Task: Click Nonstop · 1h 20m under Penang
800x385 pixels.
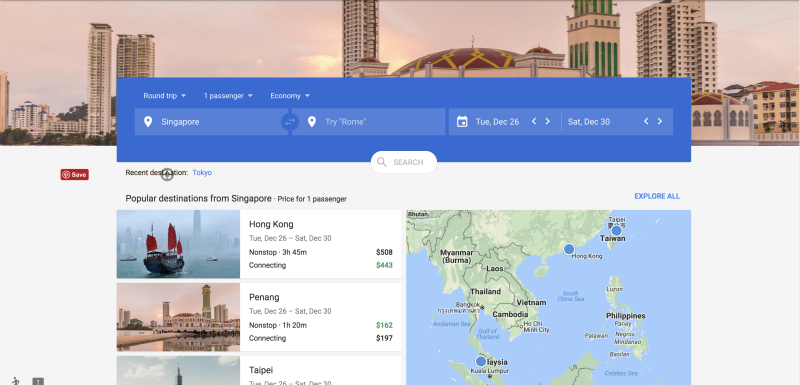Action: (278, 325)
